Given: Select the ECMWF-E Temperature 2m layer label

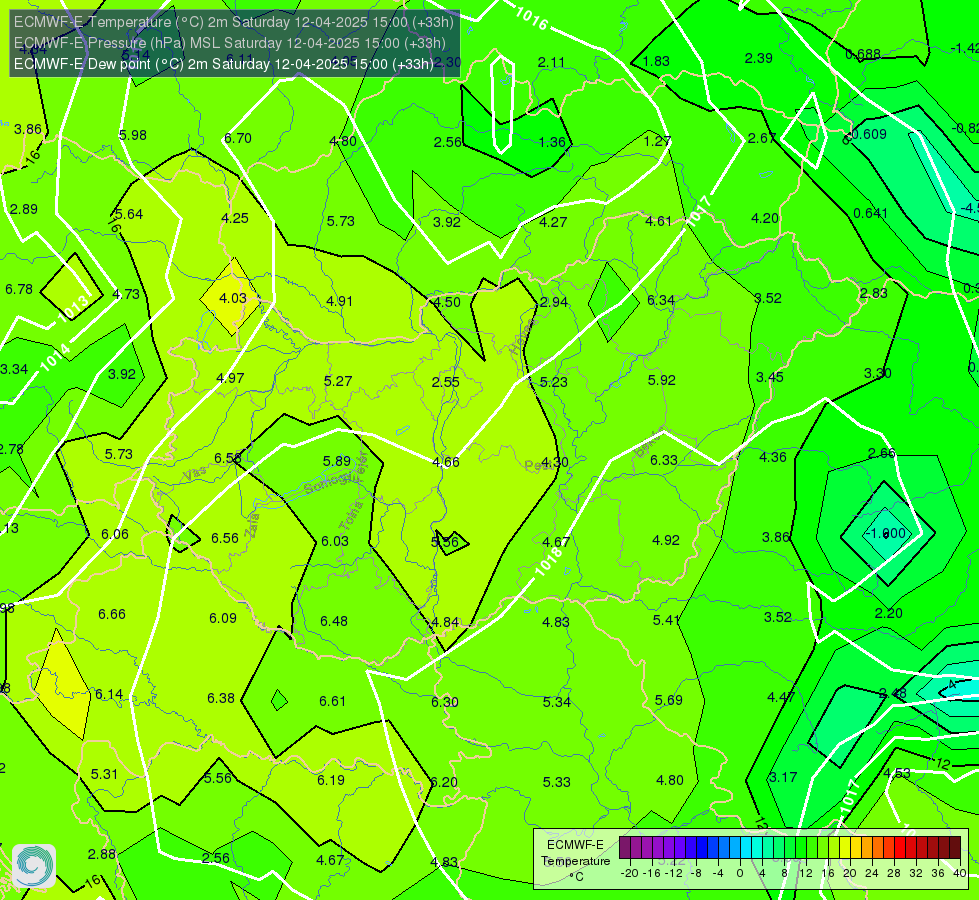Looking at the screenshot, I should pos(234,22).
